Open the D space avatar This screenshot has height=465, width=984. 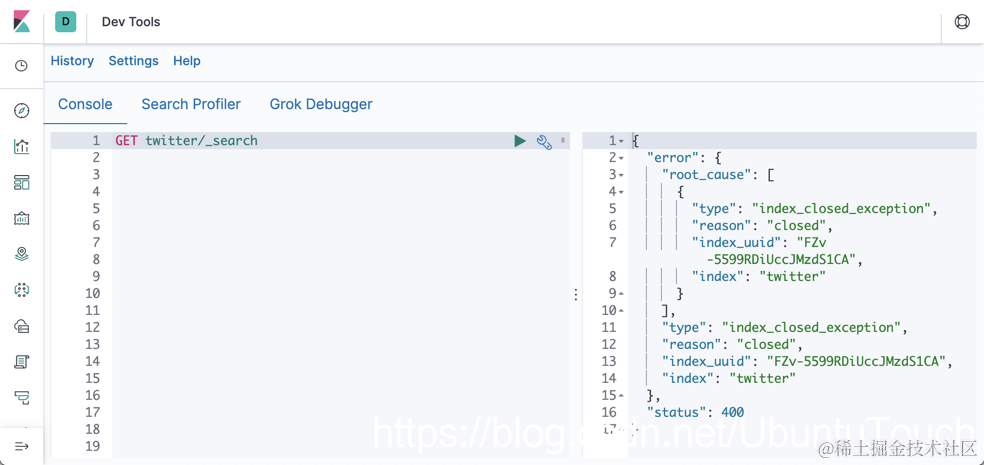[x=65, y=22]
